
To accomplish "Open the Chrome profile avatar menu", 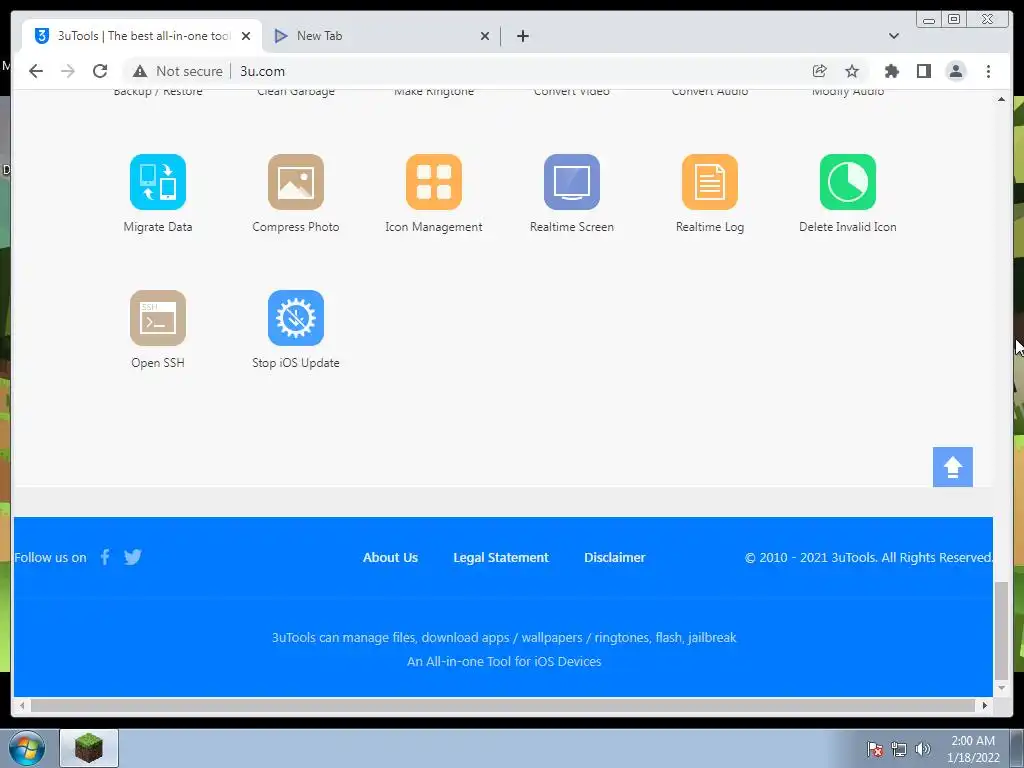I will point(955,71).
